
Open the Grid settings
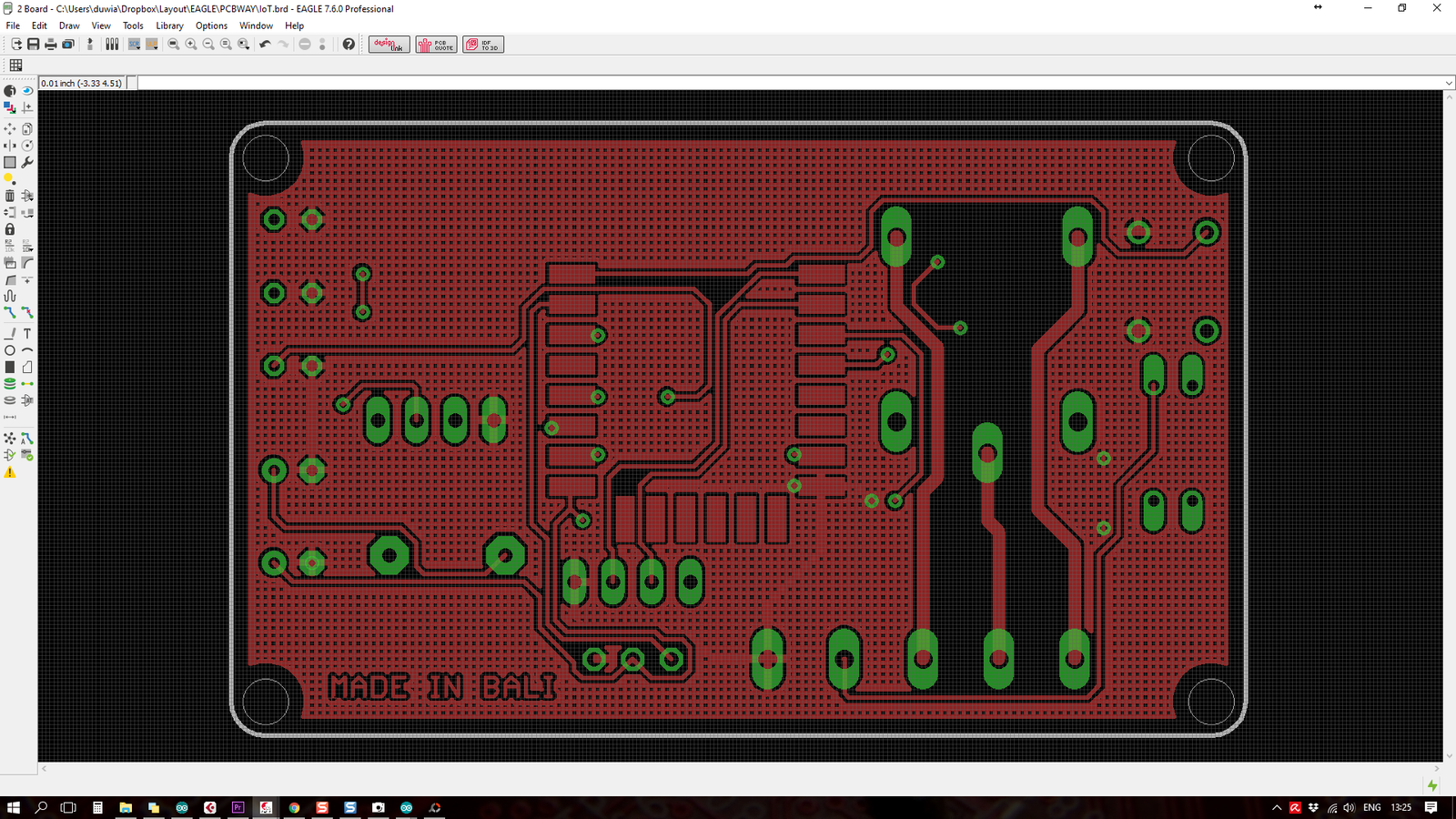[15, 66]
